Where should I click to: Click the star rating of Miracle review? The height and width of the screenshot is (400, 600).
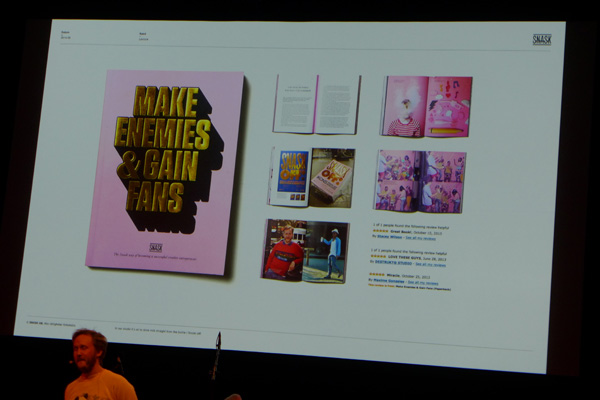click(377, 274)
